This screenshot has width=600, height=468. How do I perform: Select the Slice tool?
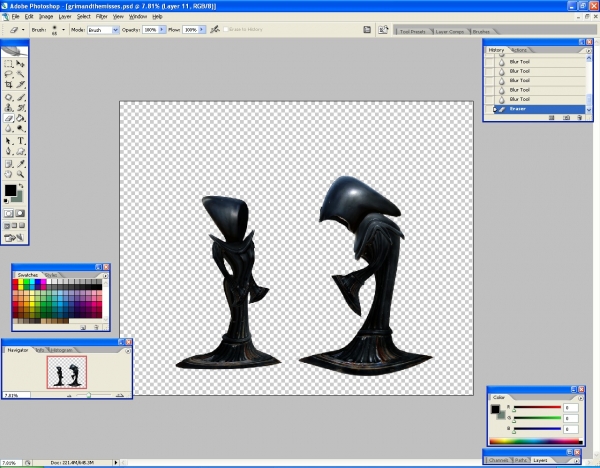pyautogui.click(x=20, y=85)
